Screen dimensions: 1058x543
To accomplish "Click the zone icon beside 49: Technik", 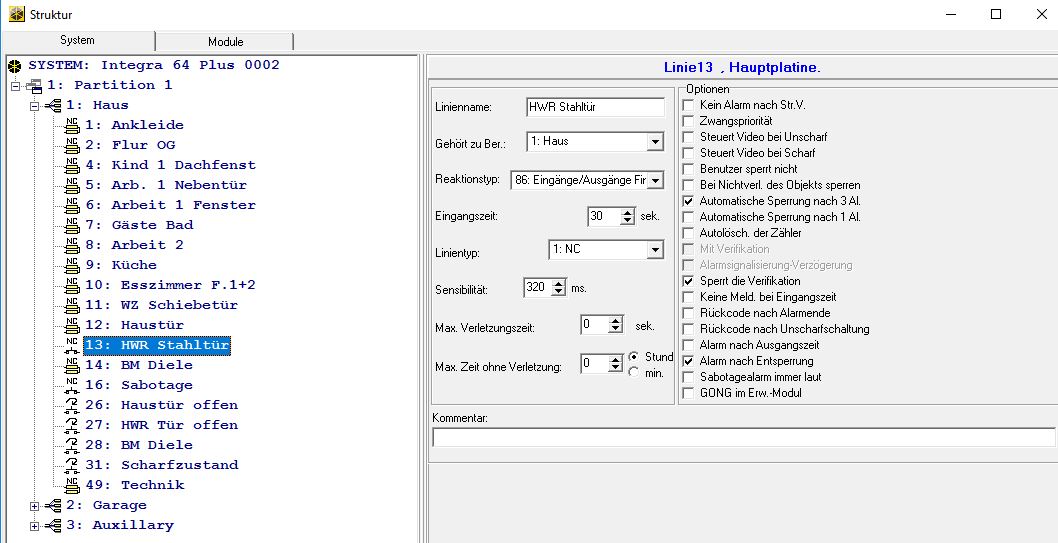I will click(x=72, y=485).
